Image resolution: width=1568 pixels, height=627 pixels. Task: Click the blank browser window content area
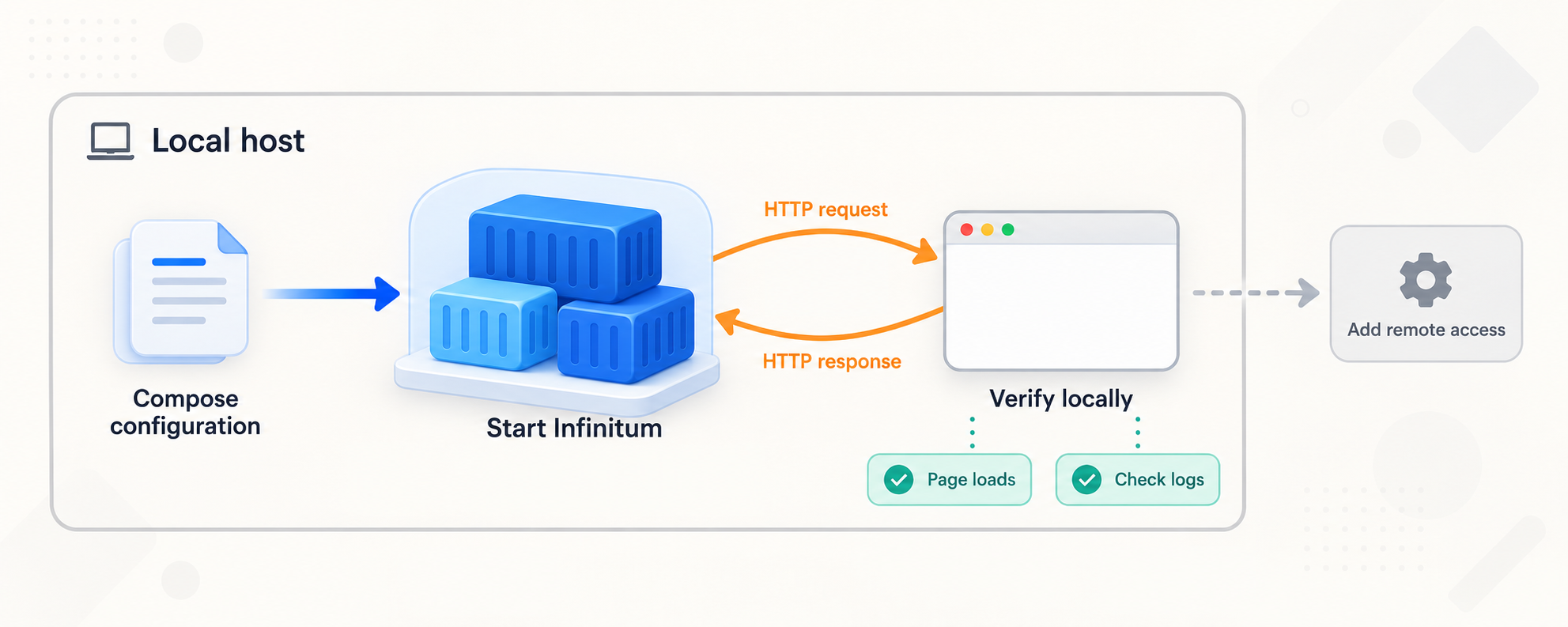(1061, 306)
